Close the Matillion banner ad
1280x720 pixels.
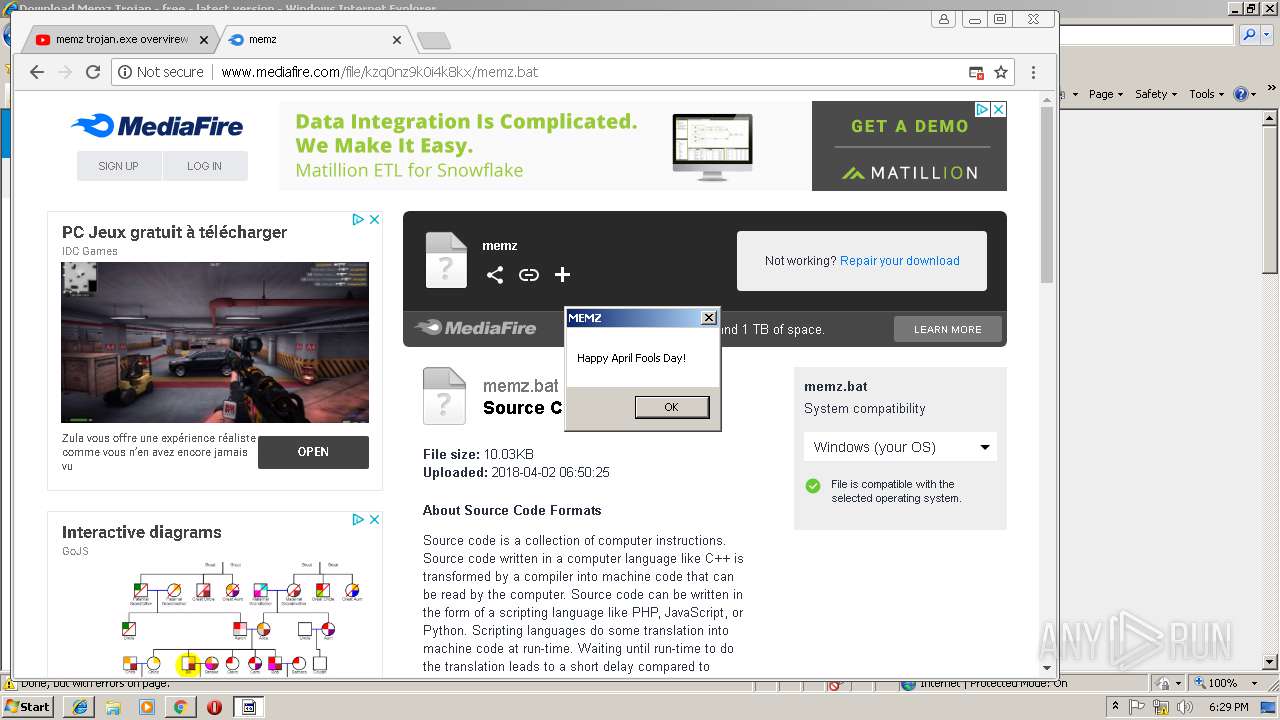point(998,109)
